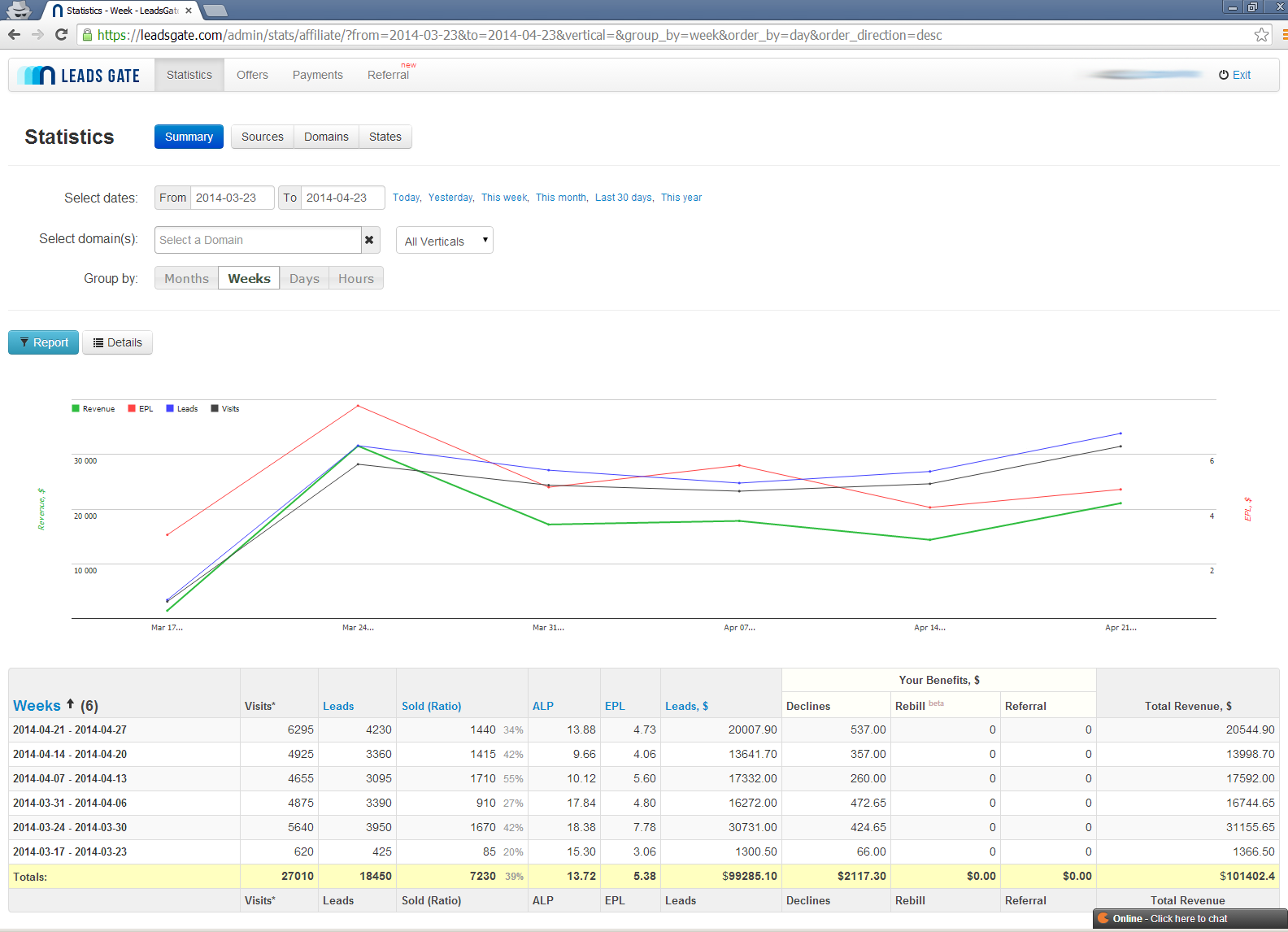
Task: Click the browser back arrow
Action: click(x=14, y=35)
